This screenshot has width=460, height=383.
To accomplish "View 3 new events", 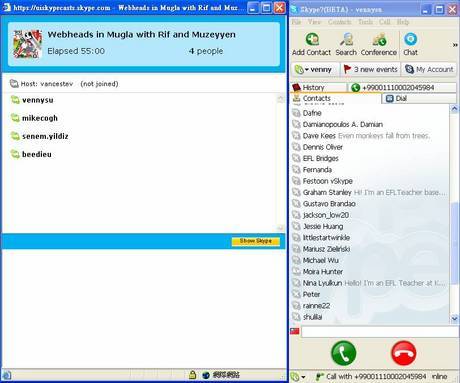I will pyautogui.click(x=370, y=69).
